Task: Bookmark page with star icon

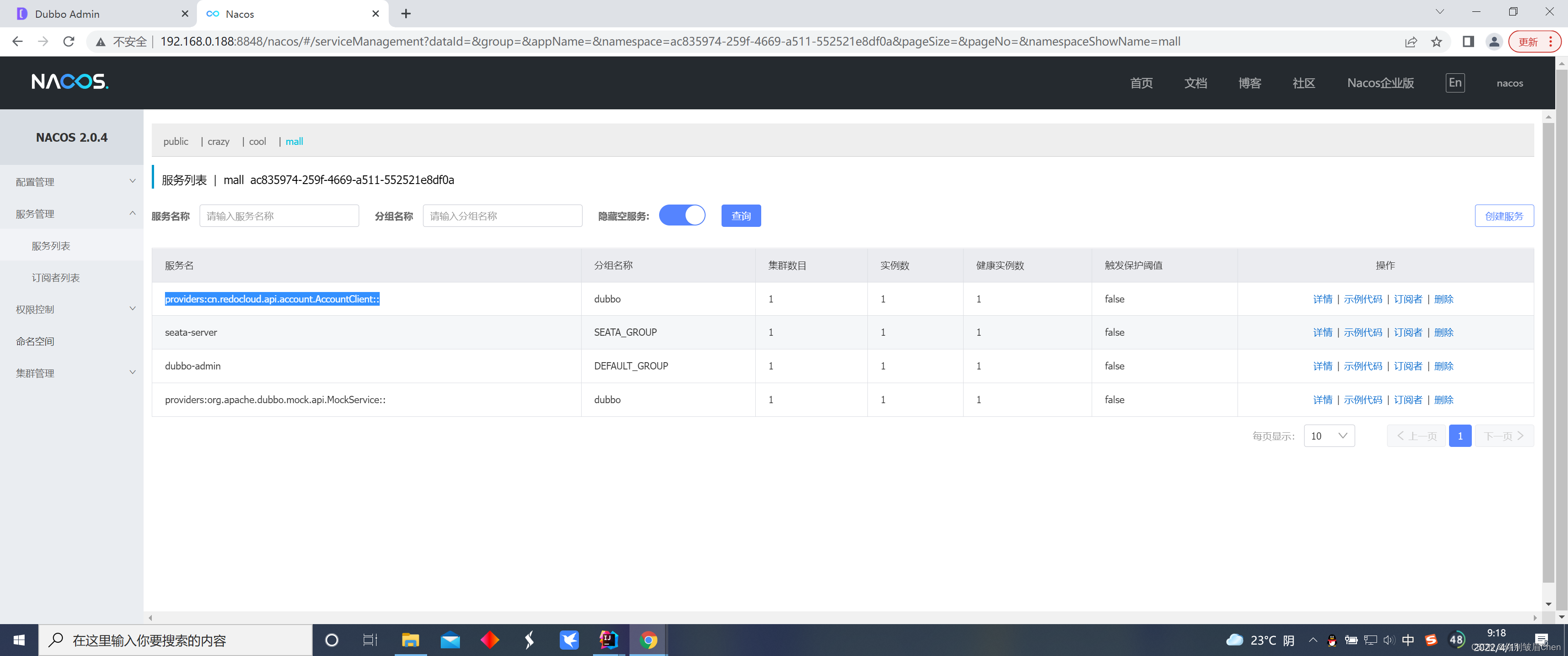Action: tap(1437, 41)
